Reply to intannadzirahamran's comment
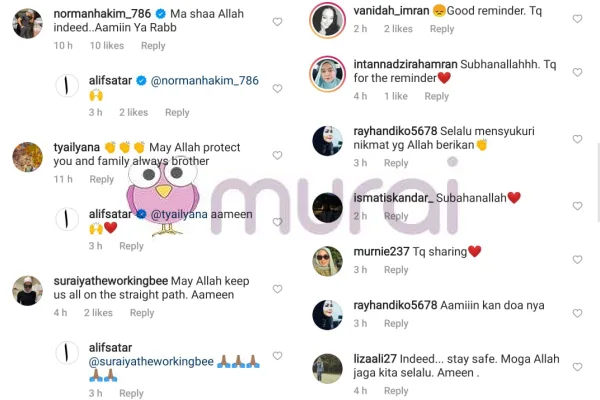This screenshot has height=400, width=600. [x=437, y=96]
